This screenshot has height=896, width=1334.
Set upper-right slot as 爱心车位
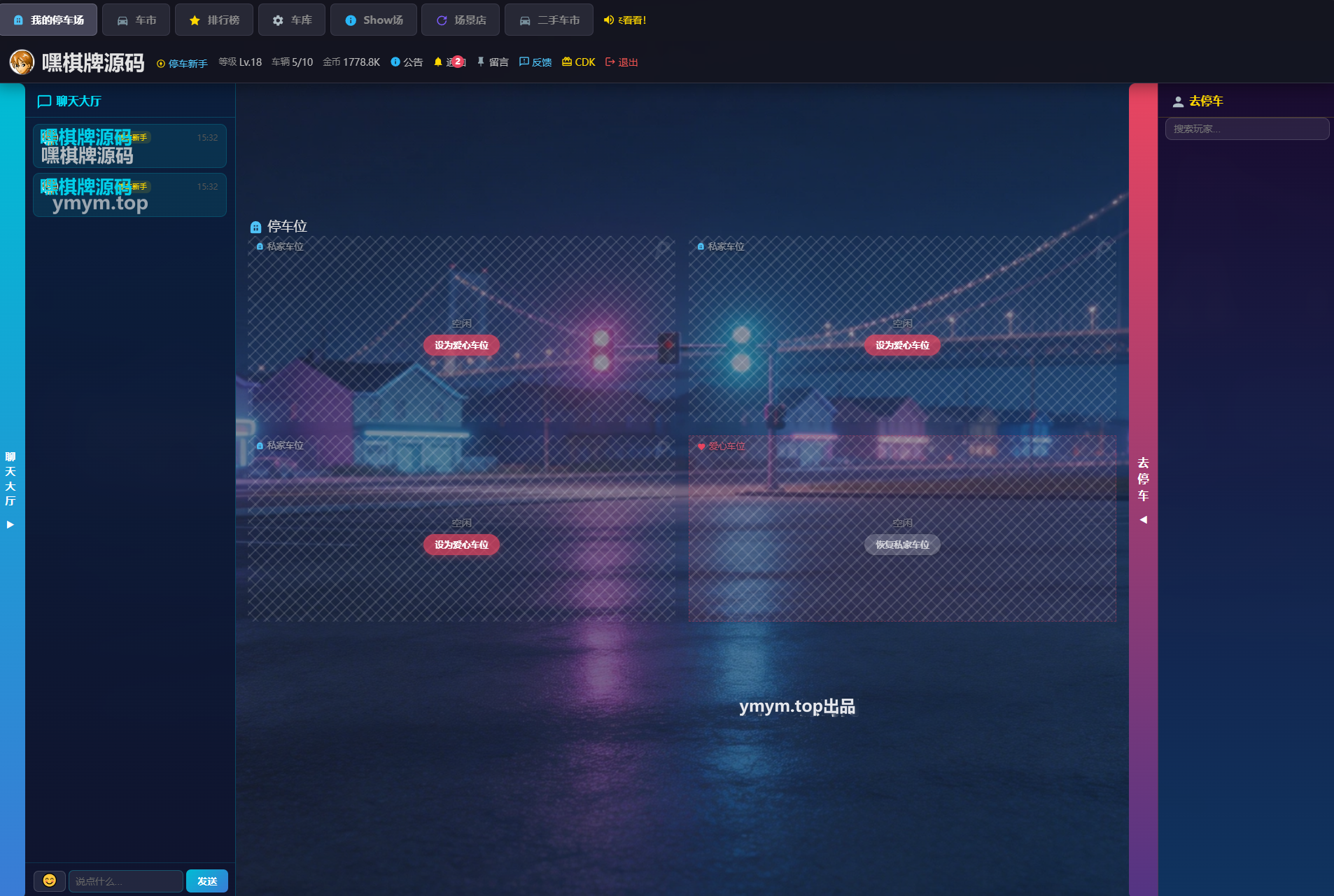pos(902,345)
